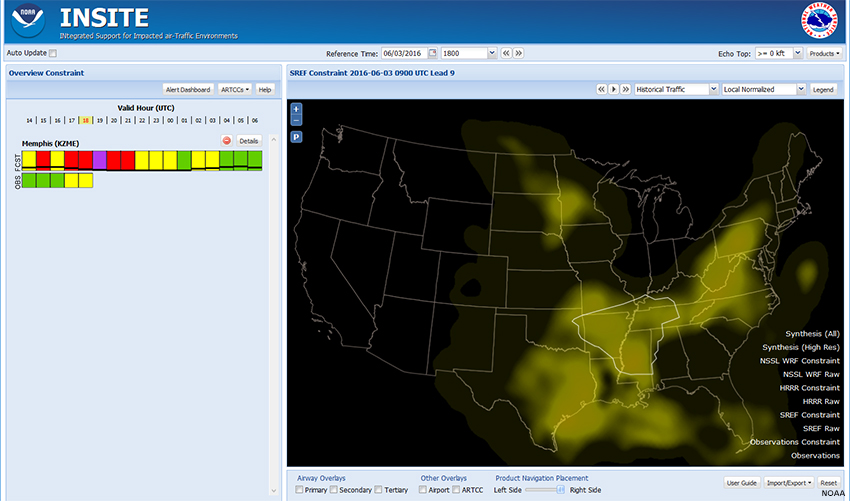Click the Help button
Image resolution: width=850 pixels, height=501 pixels.
click(x=265, y=89)
